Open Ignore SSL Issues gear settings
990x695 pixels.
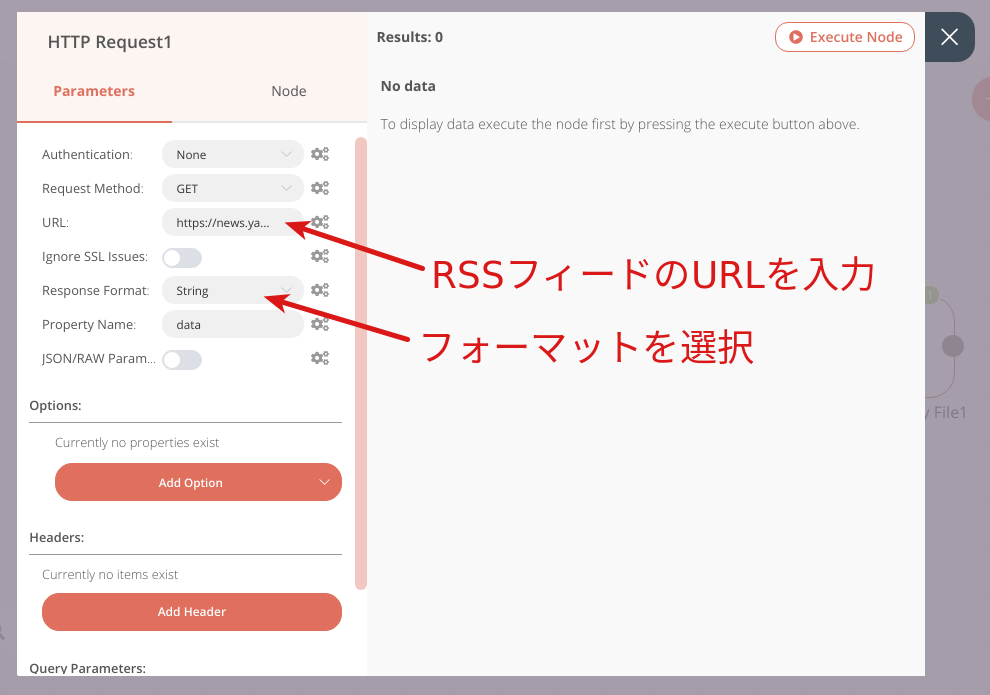point(319,256)
